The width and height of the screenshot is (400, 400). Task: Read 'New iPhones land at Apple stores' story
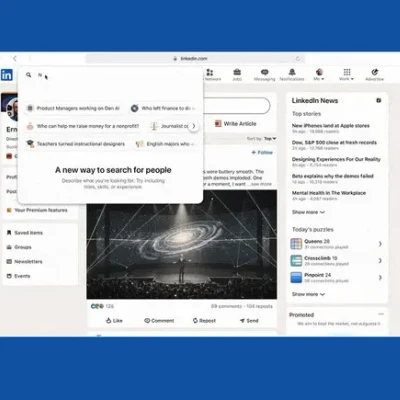point(331,126)
